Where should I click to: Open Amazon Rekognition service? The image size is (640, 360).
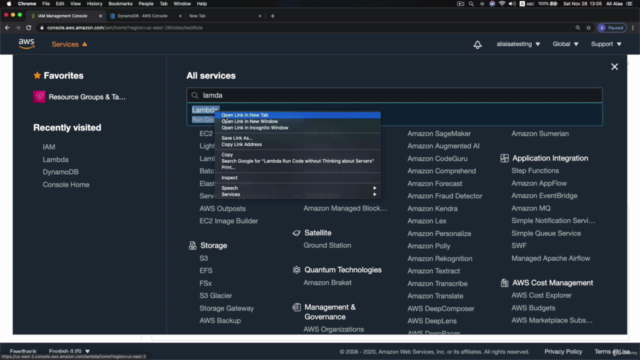click(x=440, y=258)
